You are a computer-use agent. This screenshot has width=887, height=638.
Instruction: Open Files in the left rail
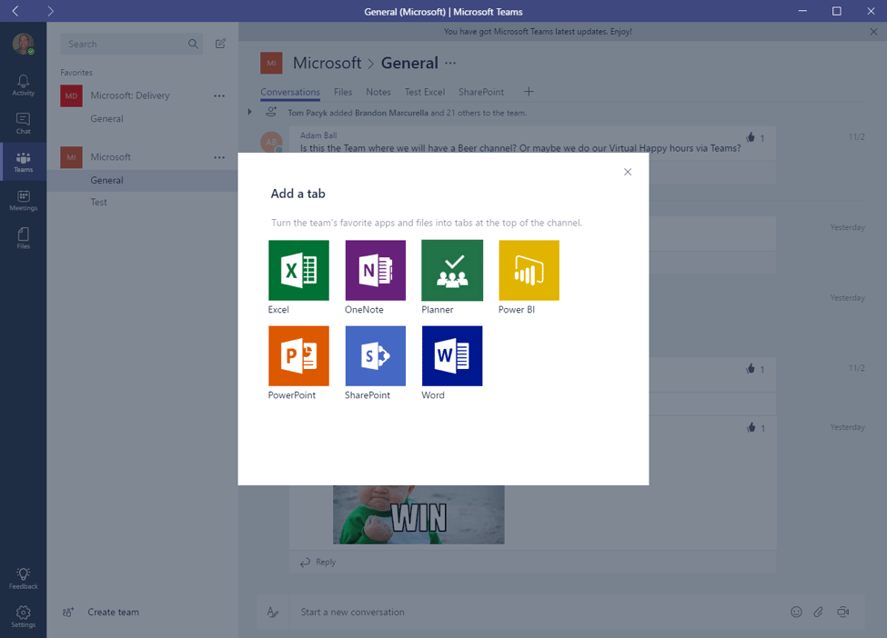[x=23, y=238]
